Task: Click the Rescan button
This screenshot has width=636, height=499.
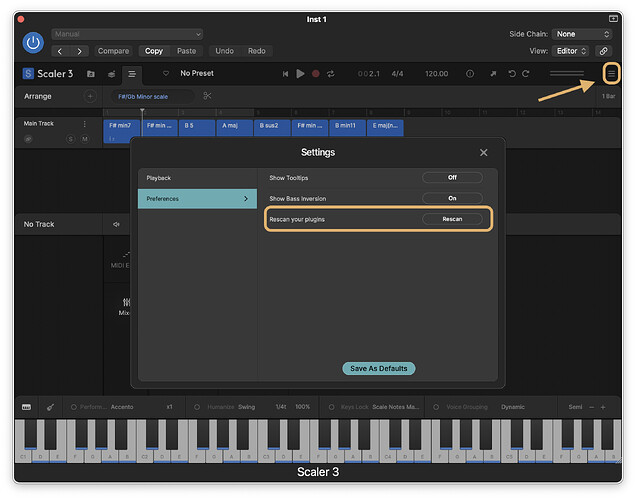Action: [452, 219]
